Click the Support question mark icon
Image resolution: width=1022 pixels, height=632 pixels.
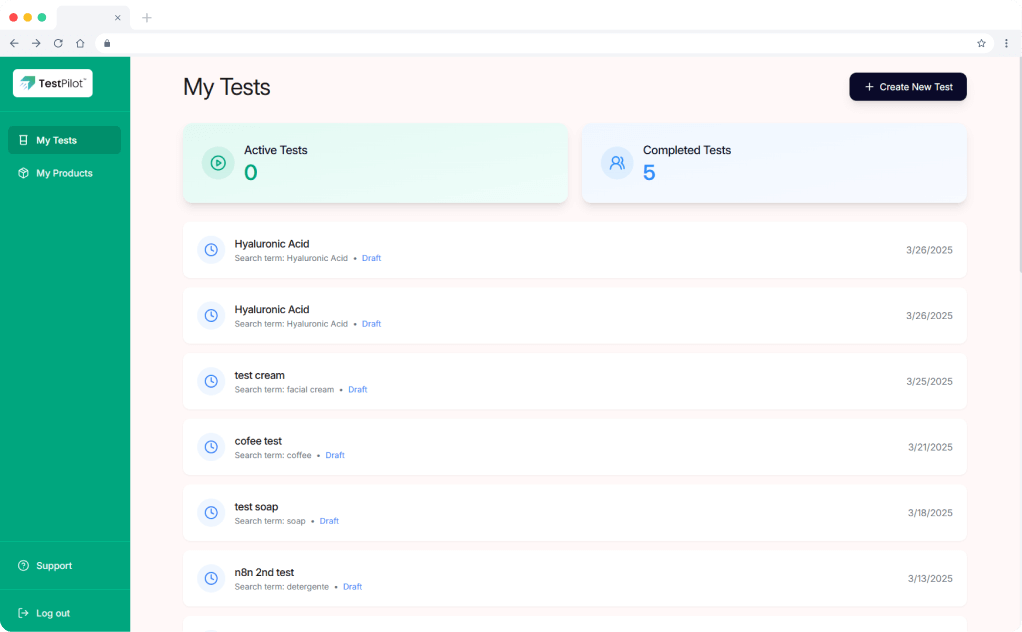(23, 566)
